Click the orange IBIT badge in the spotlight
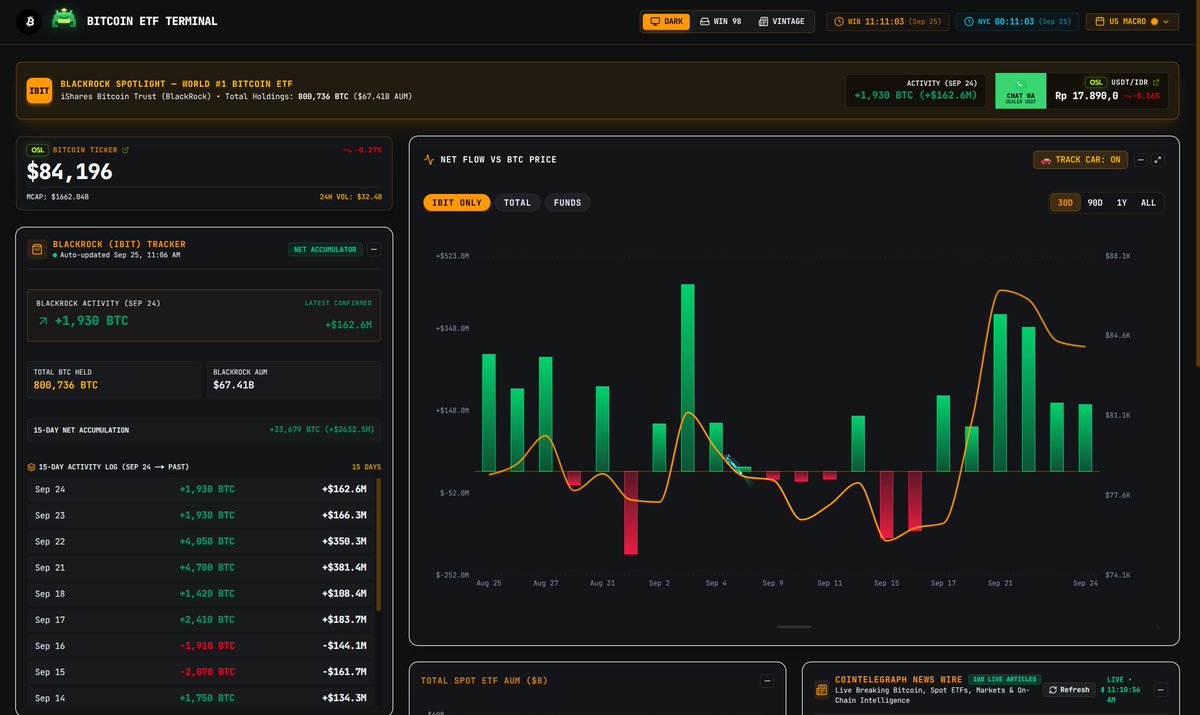This screenshot has height=715, width=1200. 39,91
